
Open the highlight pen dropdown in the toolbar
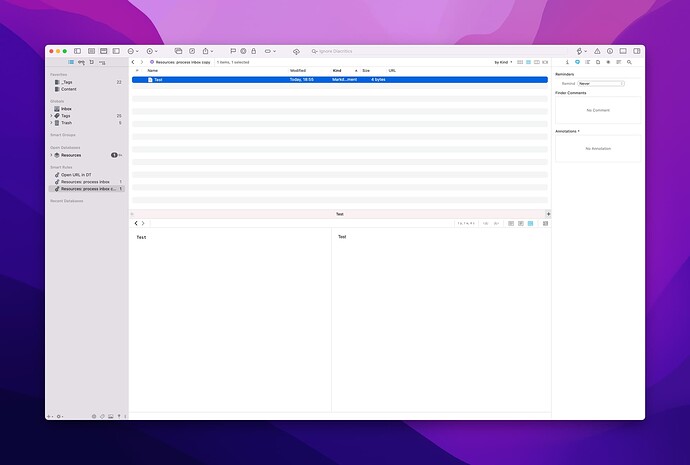point(581,51)
